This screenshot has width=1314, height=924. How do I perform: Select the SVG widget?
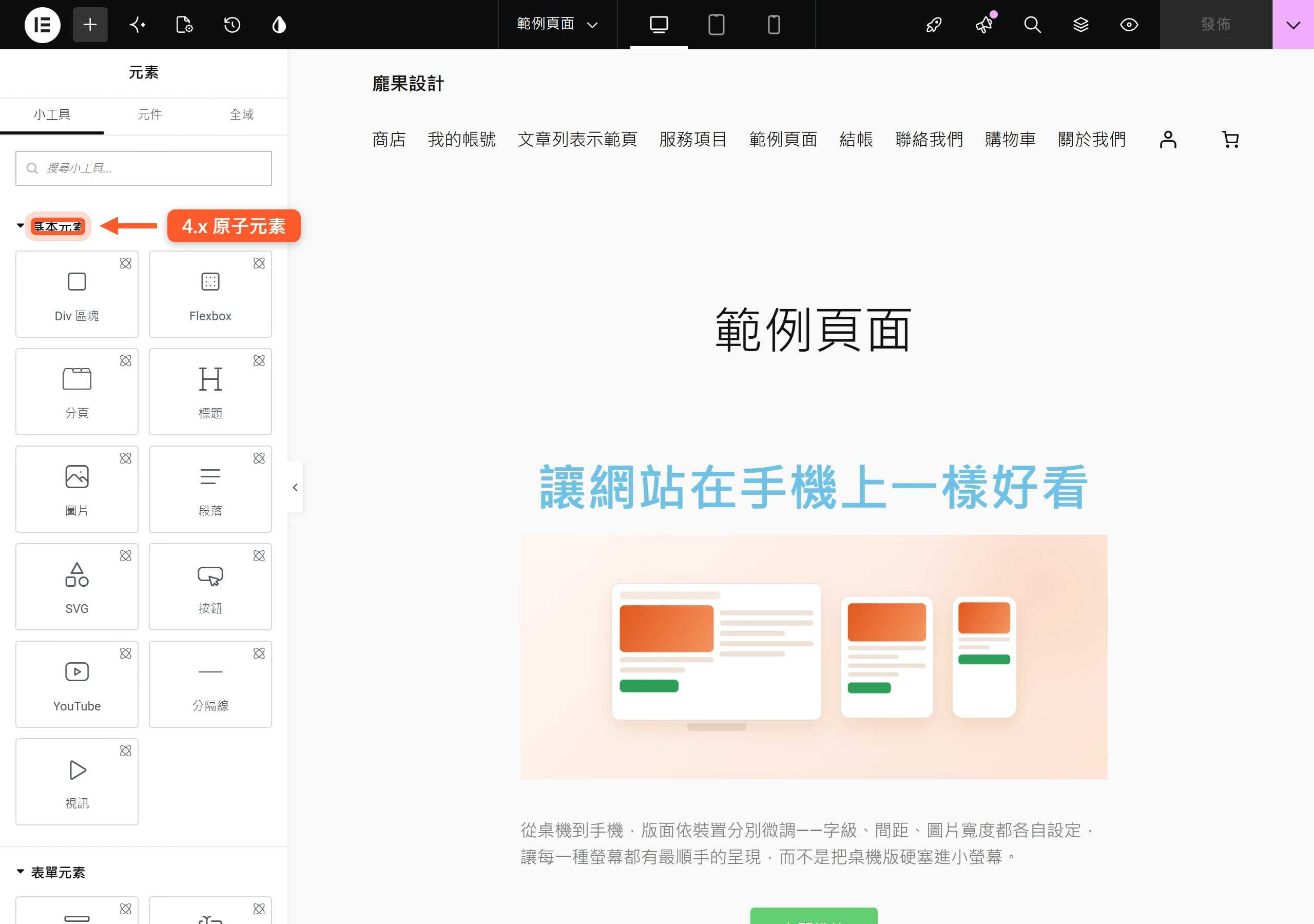point(76,587)
